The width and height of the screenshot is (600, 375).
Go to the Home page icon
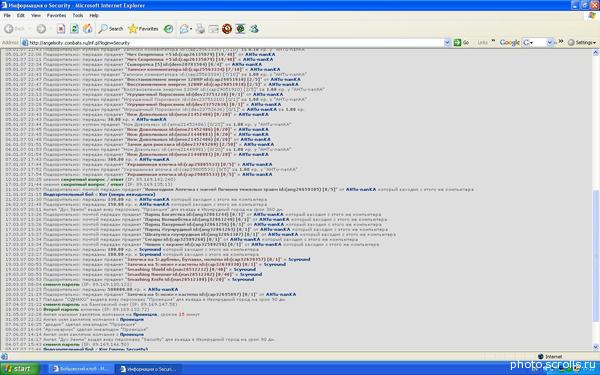[88, 29]
